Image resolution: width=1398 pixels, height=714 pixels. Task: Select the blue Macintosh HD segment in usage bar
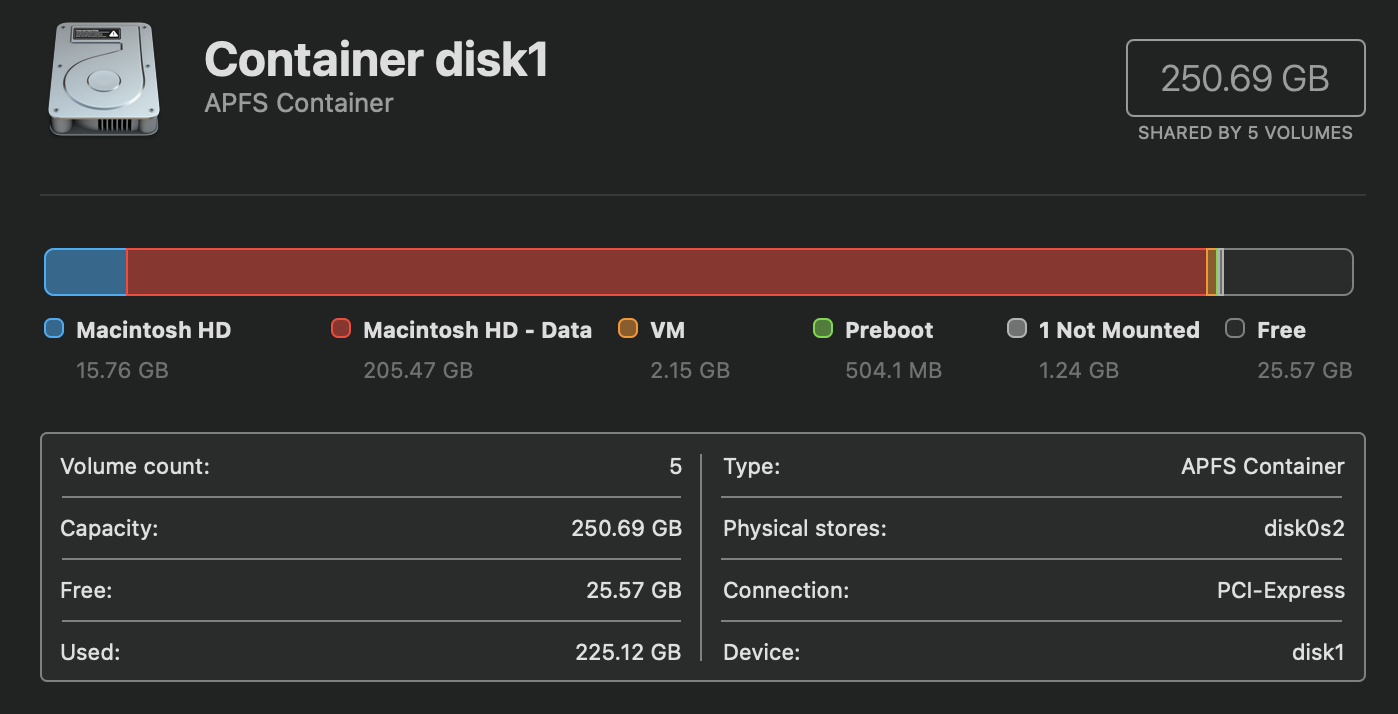coord(86,272)
